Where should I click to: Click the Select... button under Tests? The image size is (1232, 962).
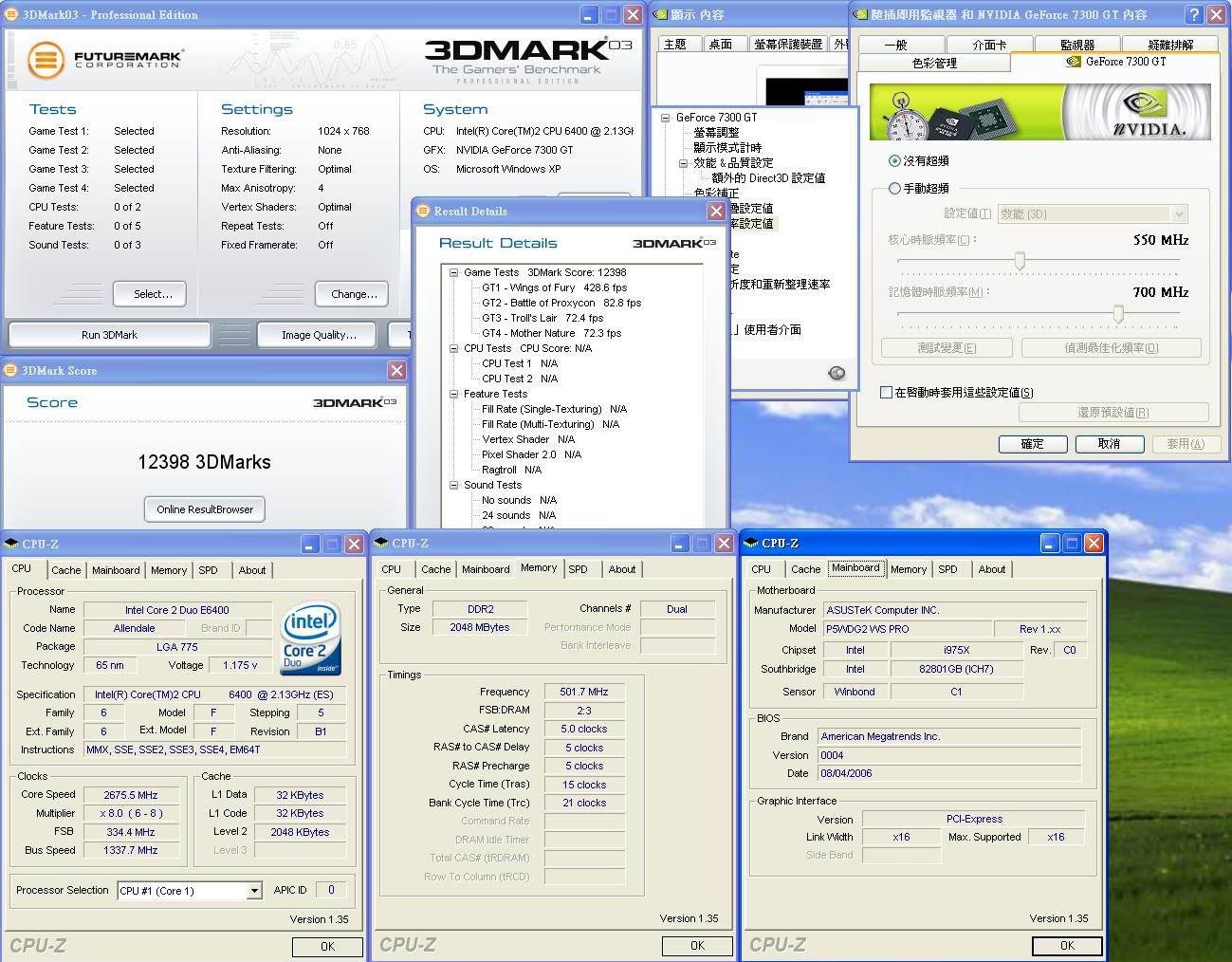pyautogui.click(x=149, y=294)
